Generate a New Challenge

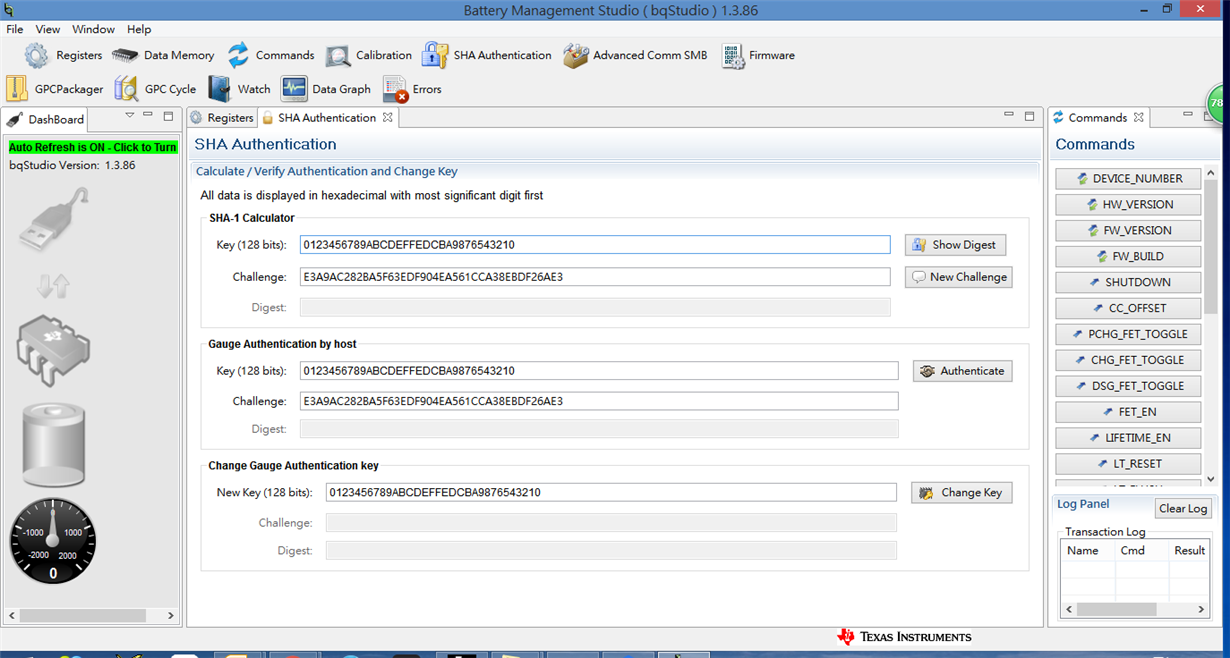[x=959, y=277]
